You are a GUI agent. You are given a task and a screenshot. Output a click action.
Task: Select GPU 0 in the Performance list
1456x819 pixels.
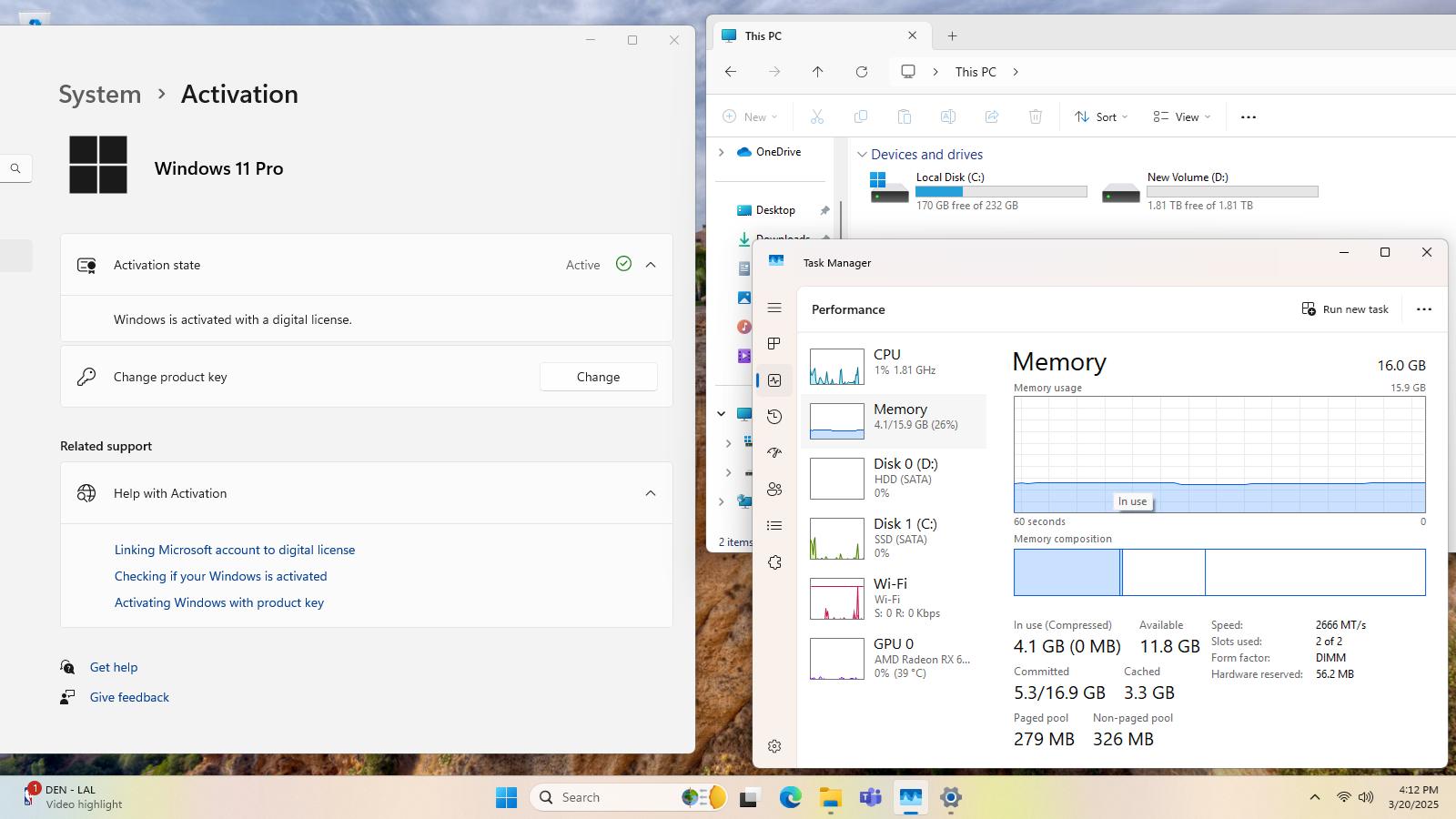[x=894, y=659]
